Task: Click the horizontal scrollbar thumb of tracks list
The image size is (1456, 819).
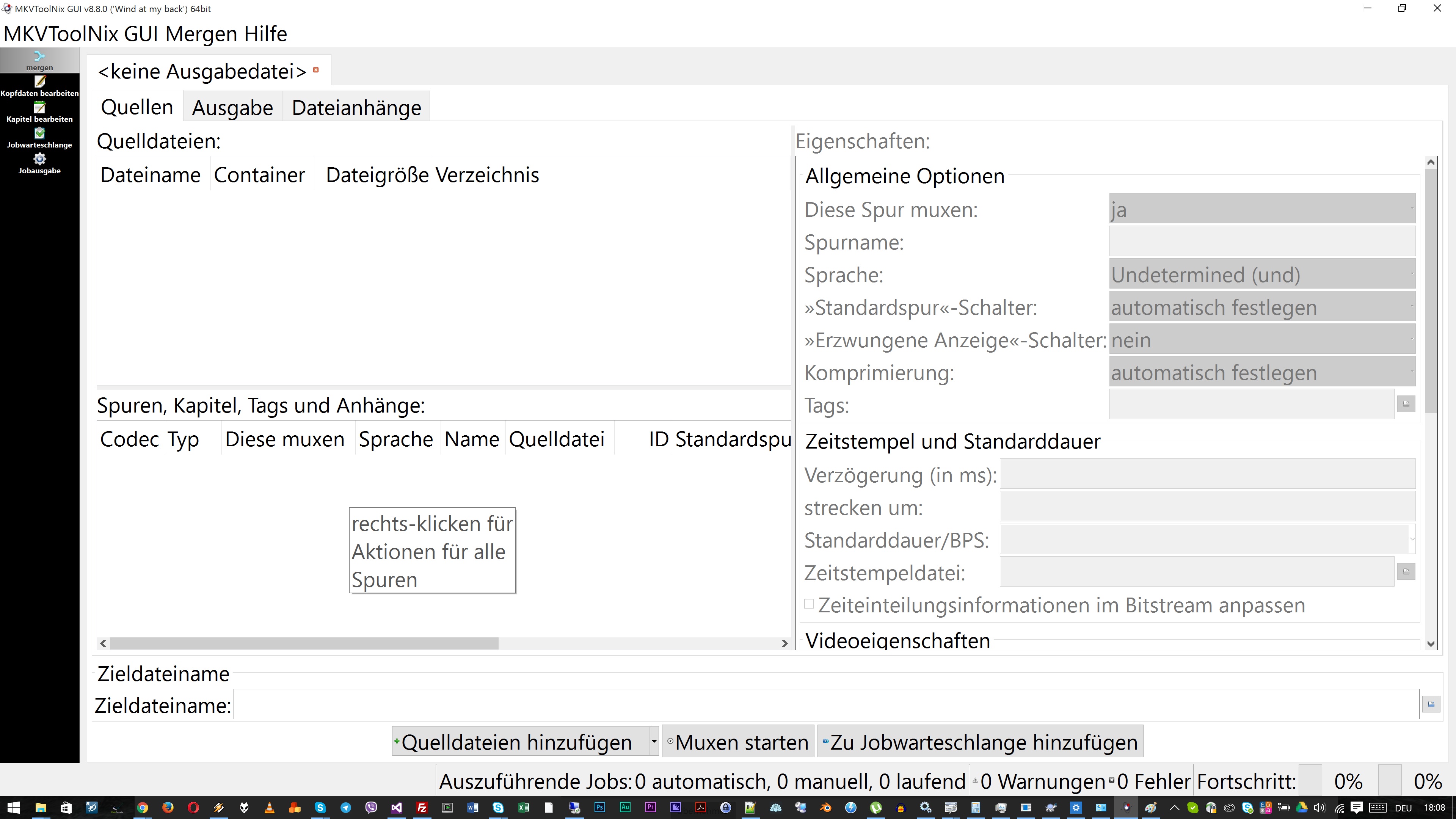Action: [x=304, y=643]
